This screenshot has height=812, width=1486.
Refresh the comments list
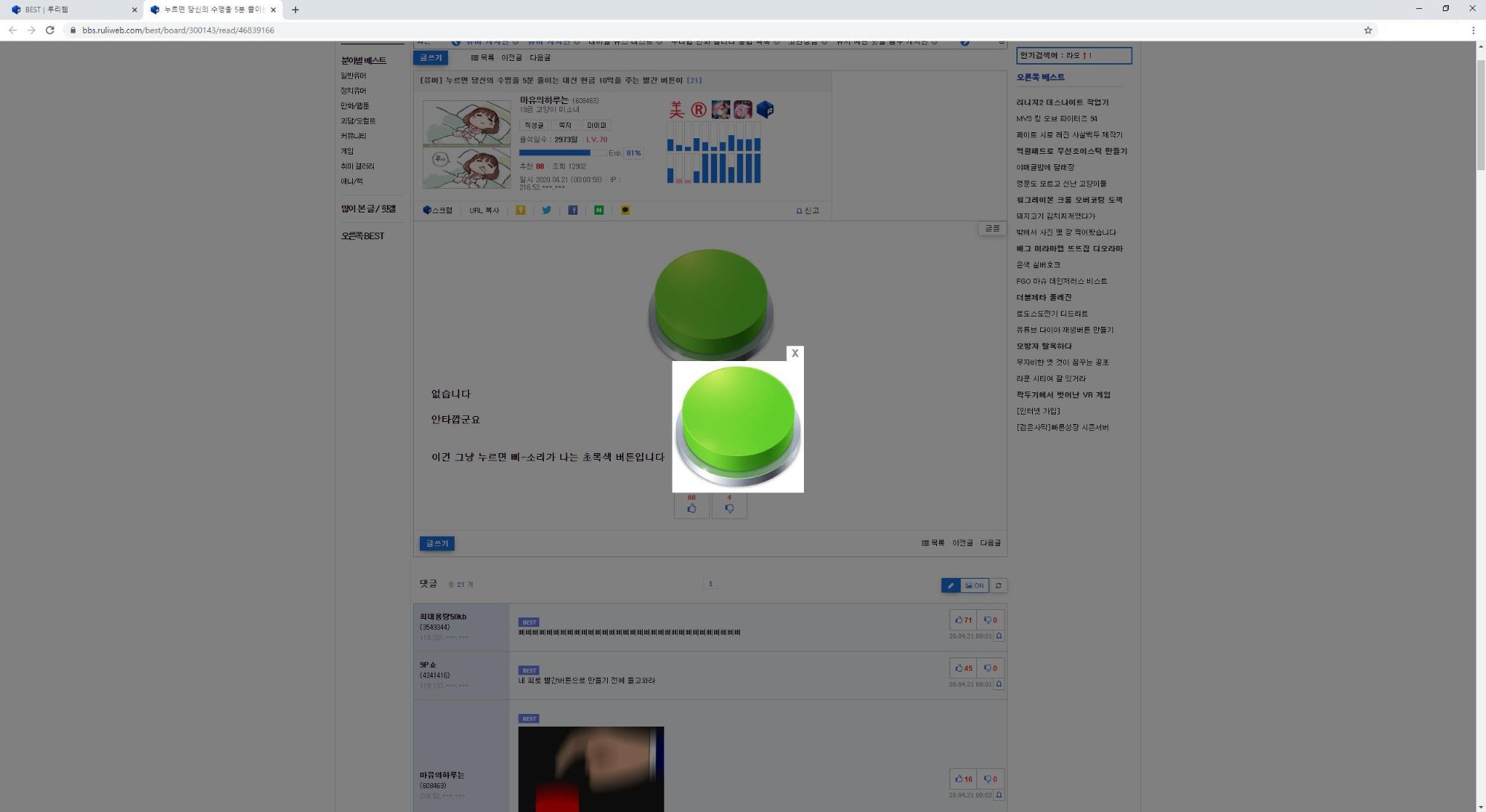(999, 585)
